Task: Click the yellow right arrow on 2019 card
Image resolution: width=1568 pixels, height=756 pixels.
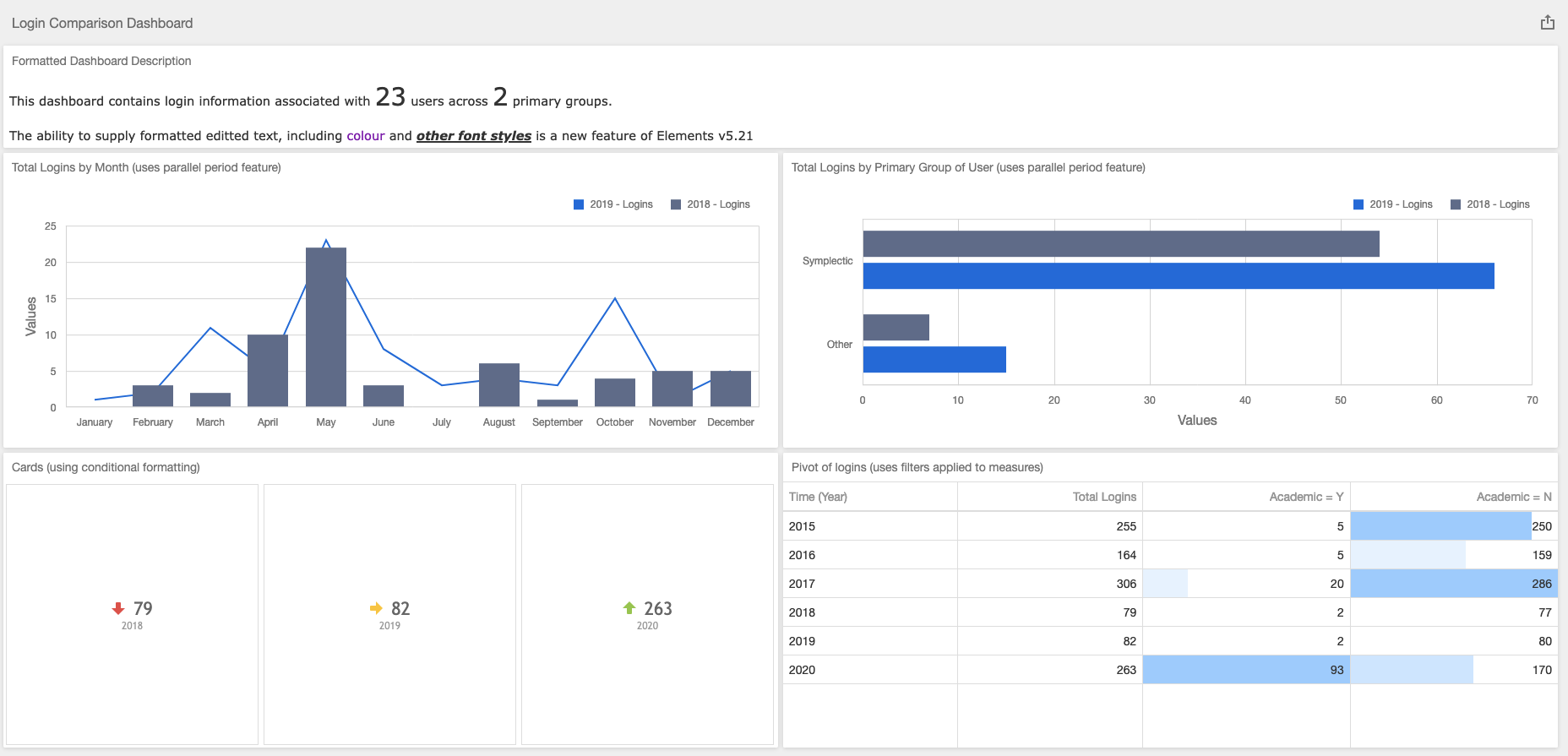Action: (x=376, y=608)
